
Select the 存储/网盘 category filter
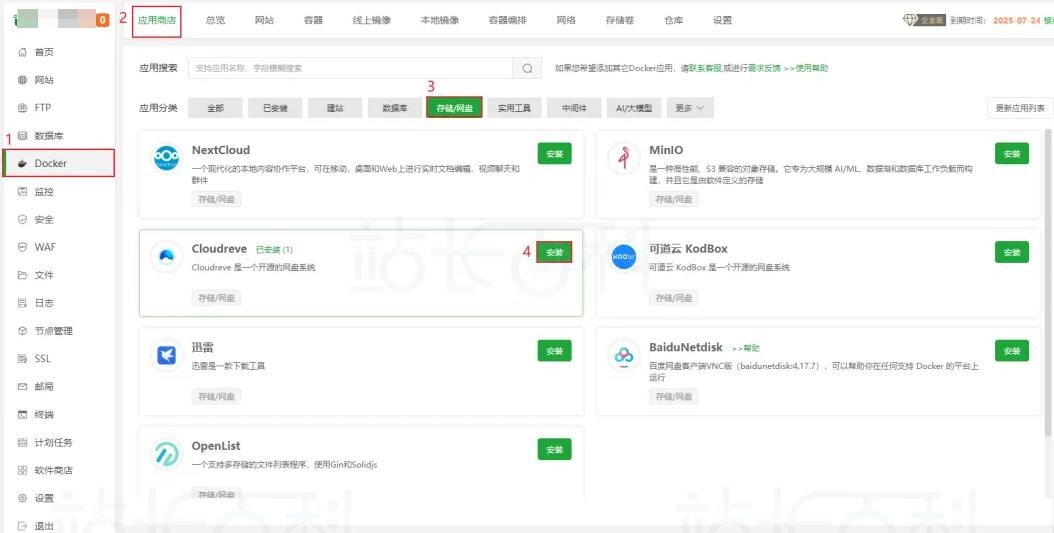click(455, 108)
